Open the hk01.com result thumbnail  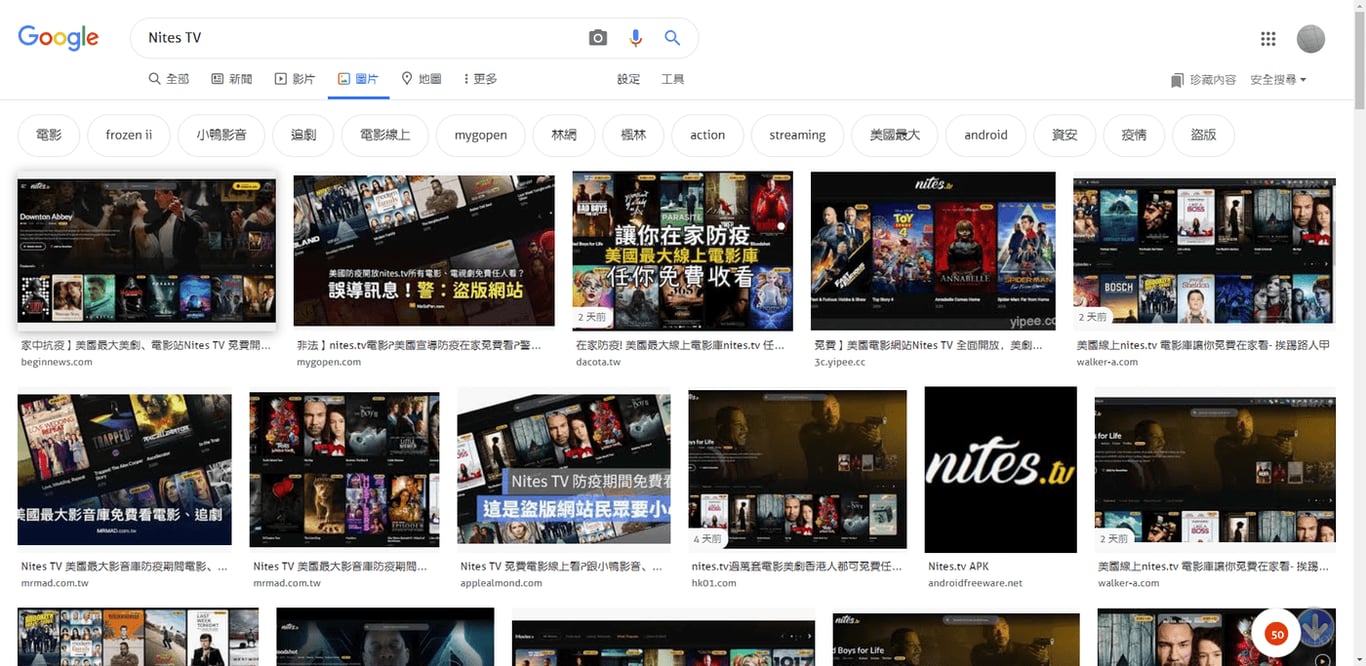798,469
